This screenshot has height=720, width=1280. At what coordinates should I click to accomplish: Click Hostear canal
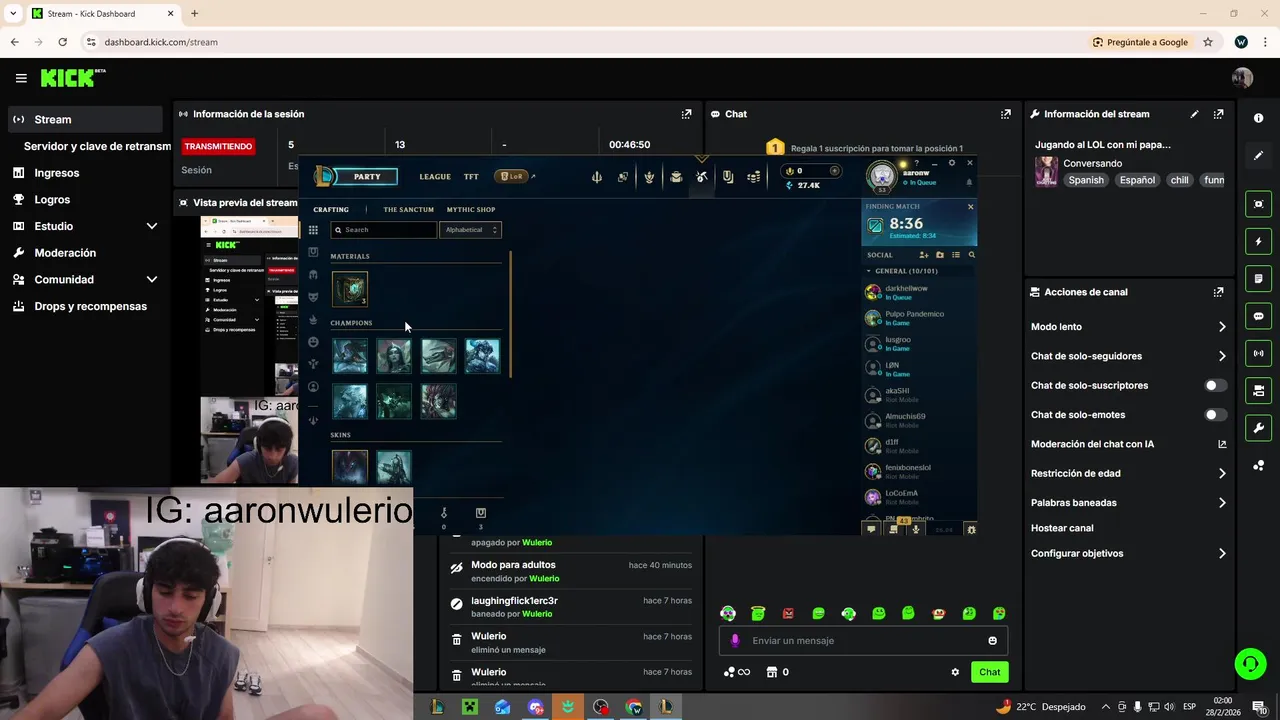[1062, 528]
